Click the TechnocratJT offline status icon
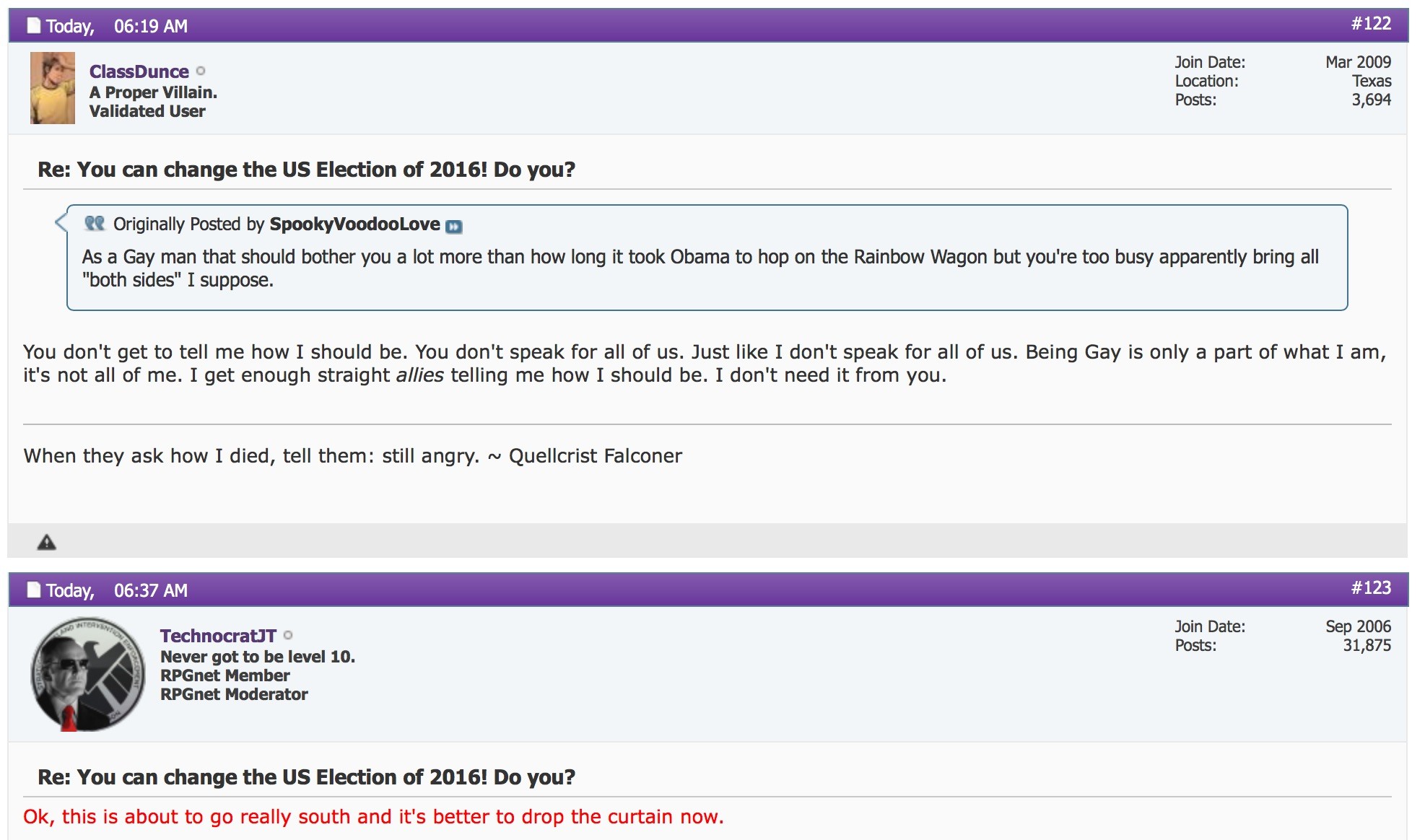Viewport: 1425px width, 840px height. (x=288, y=635)
